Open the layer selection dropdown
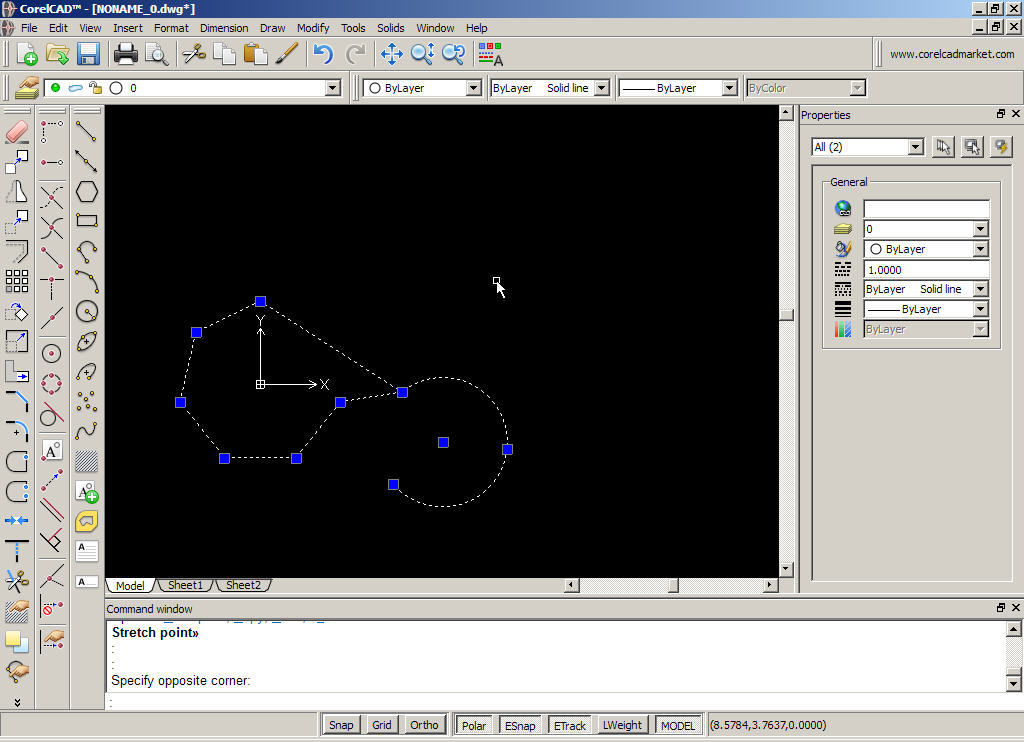Viewport: 1024px width, 742px height. pyautogui.click(x=332, y=88)
